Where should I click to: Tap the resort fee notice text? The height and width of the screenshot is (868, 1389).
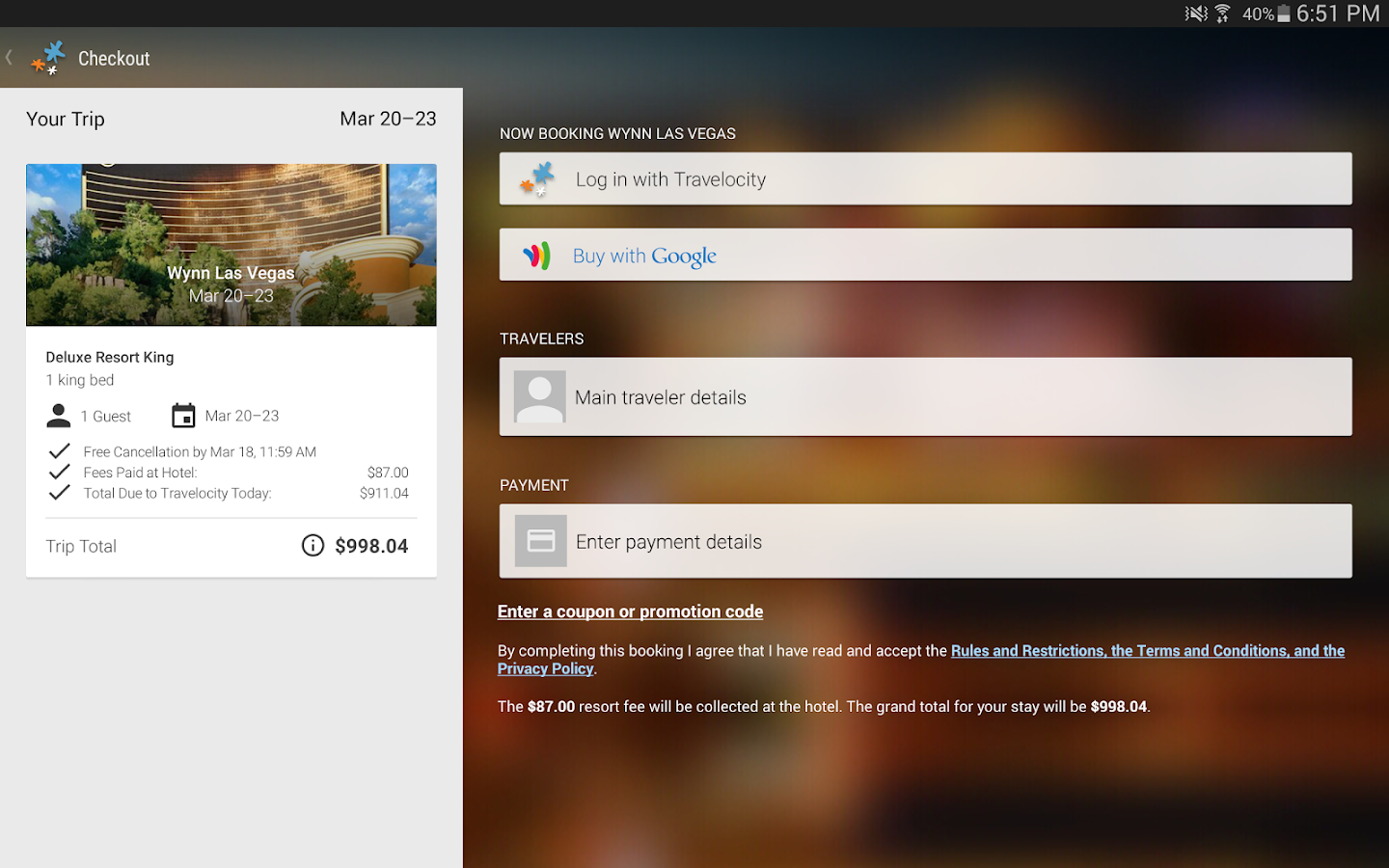coord(824,706)
